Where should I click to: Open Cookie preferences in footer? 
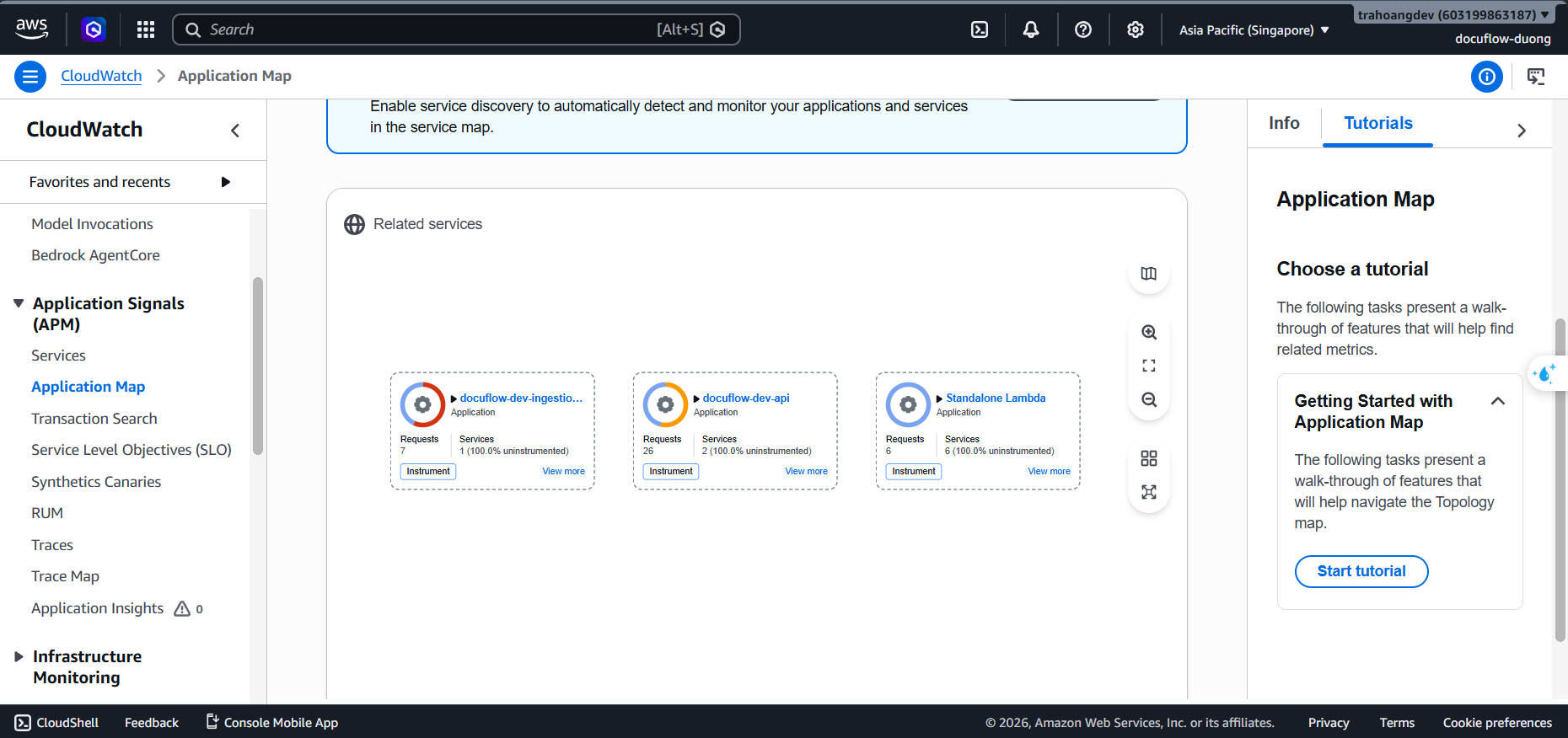click(x=1497, y=723)
